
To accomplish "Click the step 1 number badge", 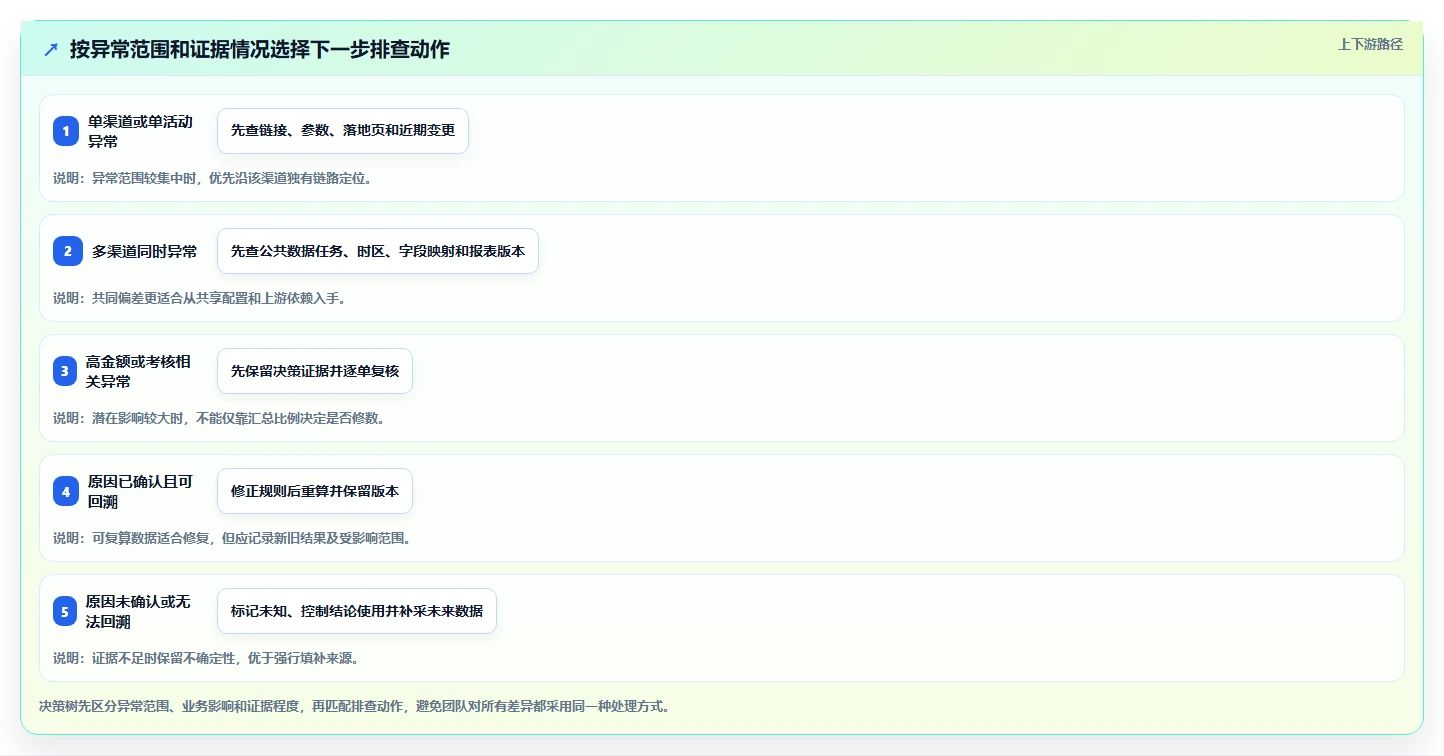I will [66, 131].
